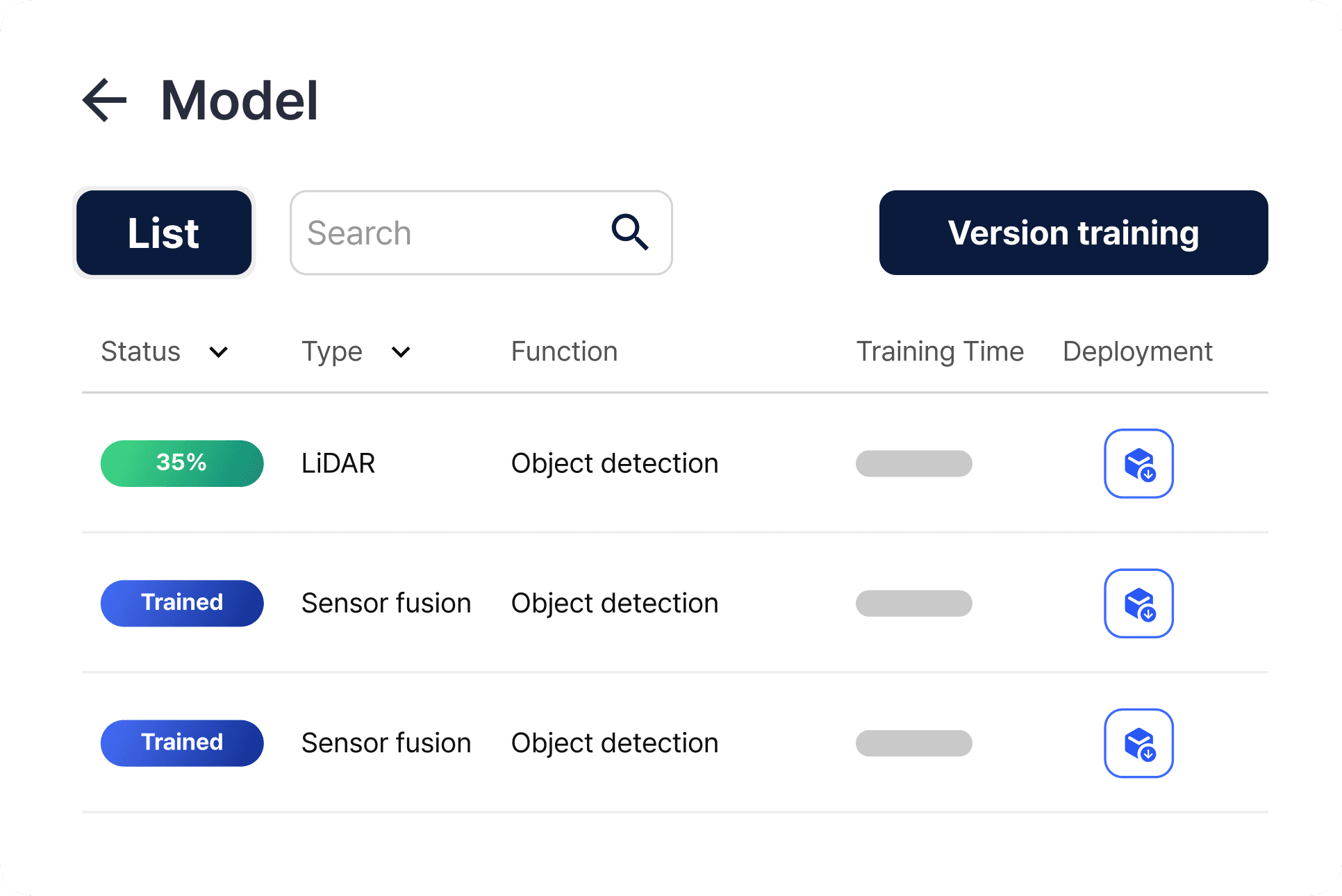This screenshot has height=896, width=1342.
Task: Click the Function column header
Action: (x=564, y=351)
